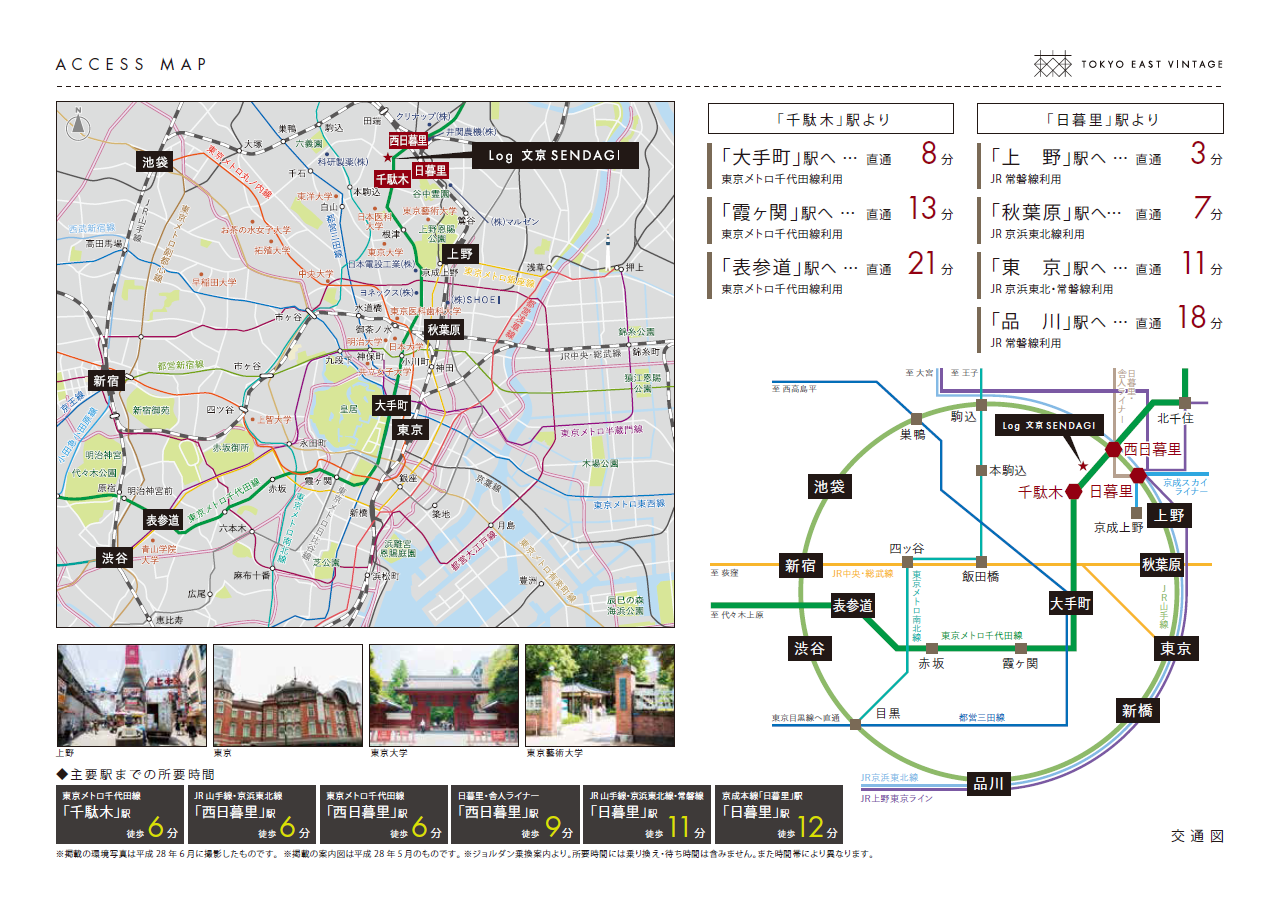1284x900 pixels.
Task: Open the 上野 street photo thumbnail
Action: (131, 695)
